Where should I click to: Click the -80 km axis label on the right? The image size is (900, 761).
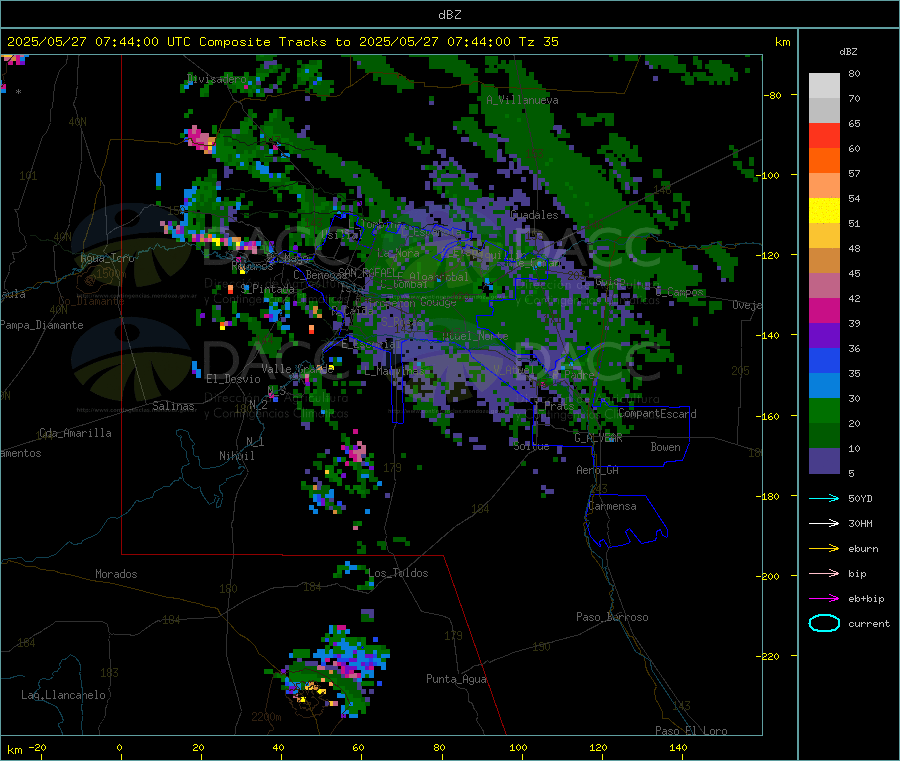point(773,95)
